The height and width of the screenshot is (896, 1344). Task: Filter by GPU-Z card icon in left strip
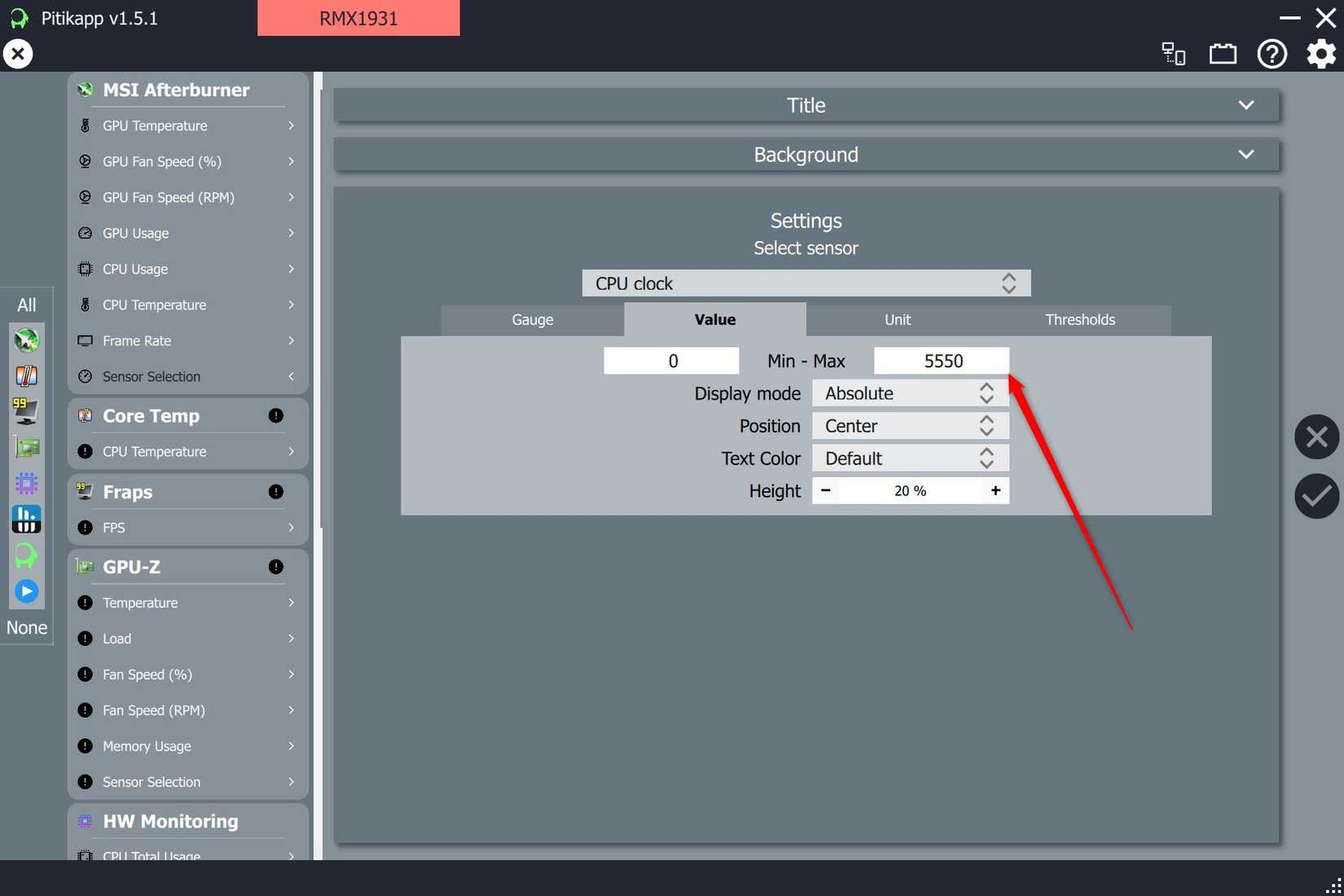26,447
